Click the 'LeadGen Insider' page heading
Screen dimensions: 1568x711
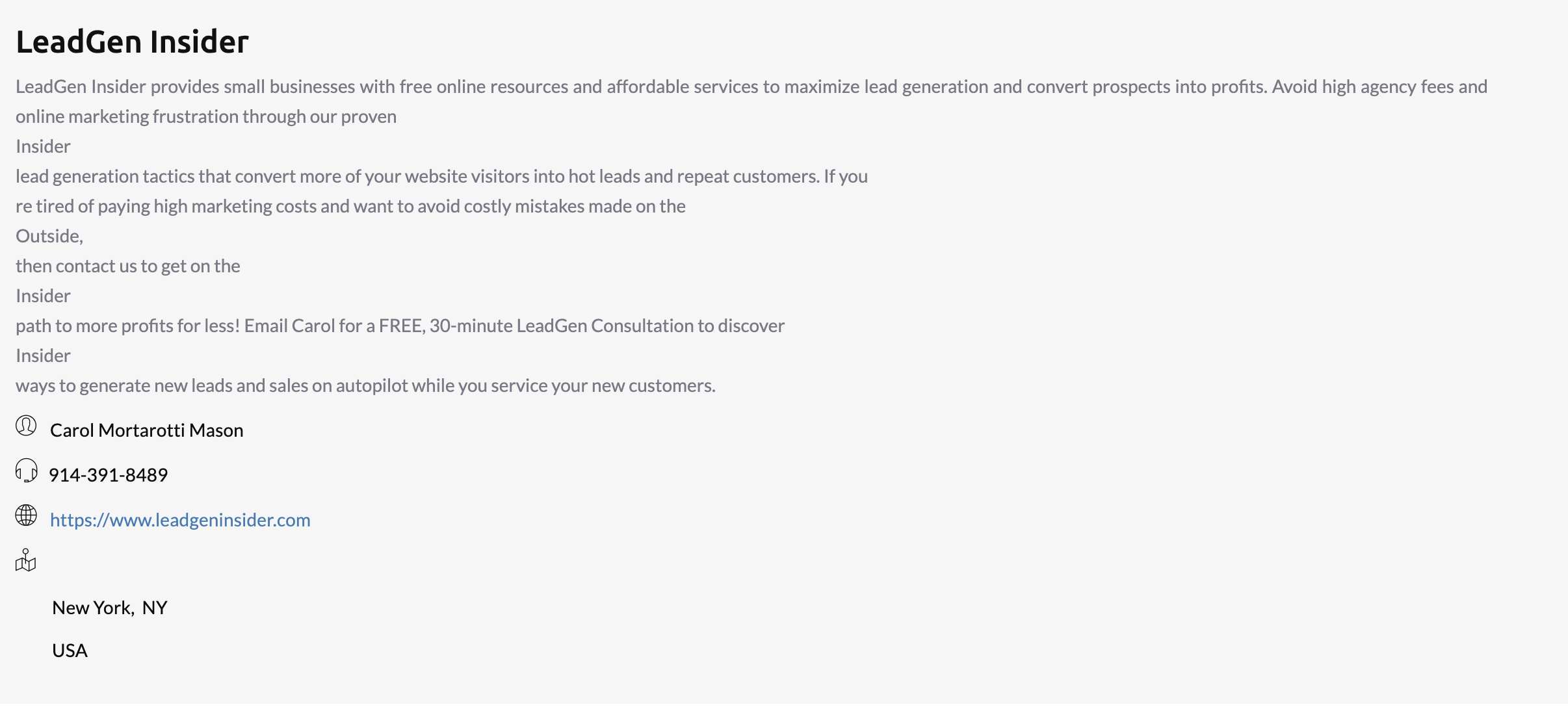coord(132,42)
